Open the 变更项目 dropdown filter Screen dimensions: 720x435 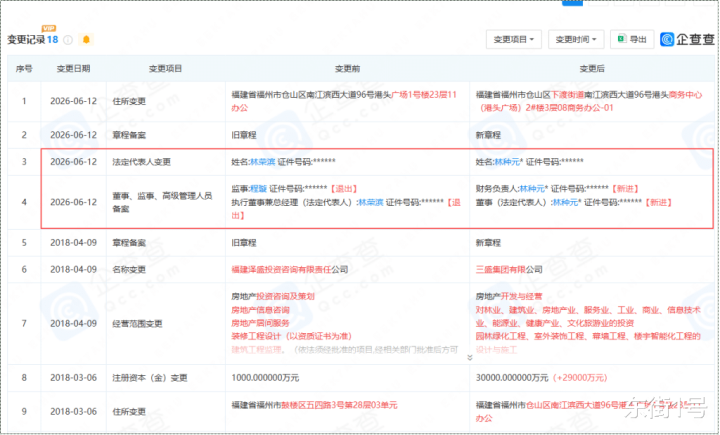tap(514, 40)
